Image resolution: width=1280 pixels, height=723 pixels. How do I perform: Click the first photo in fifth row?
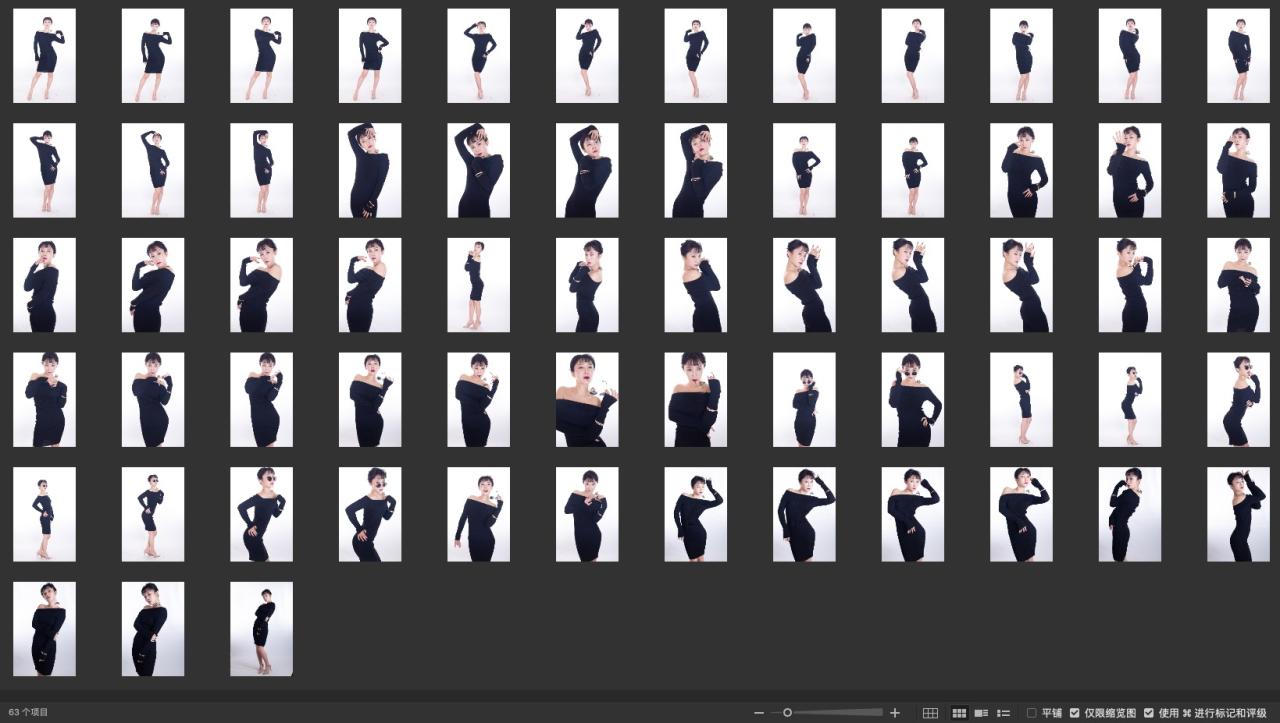(x=44, y=514)
